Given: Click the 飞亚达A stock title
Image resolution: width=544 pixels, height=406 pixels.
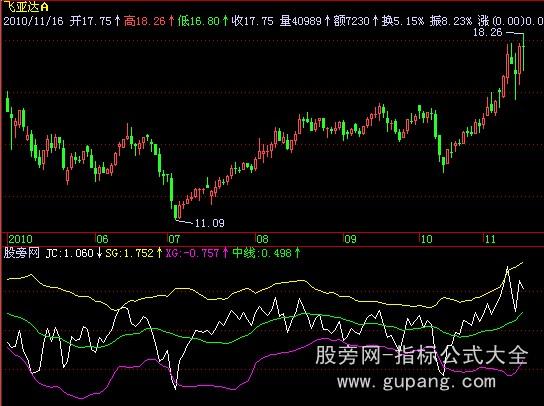Looking at the screenshot, I should (26, 7).
